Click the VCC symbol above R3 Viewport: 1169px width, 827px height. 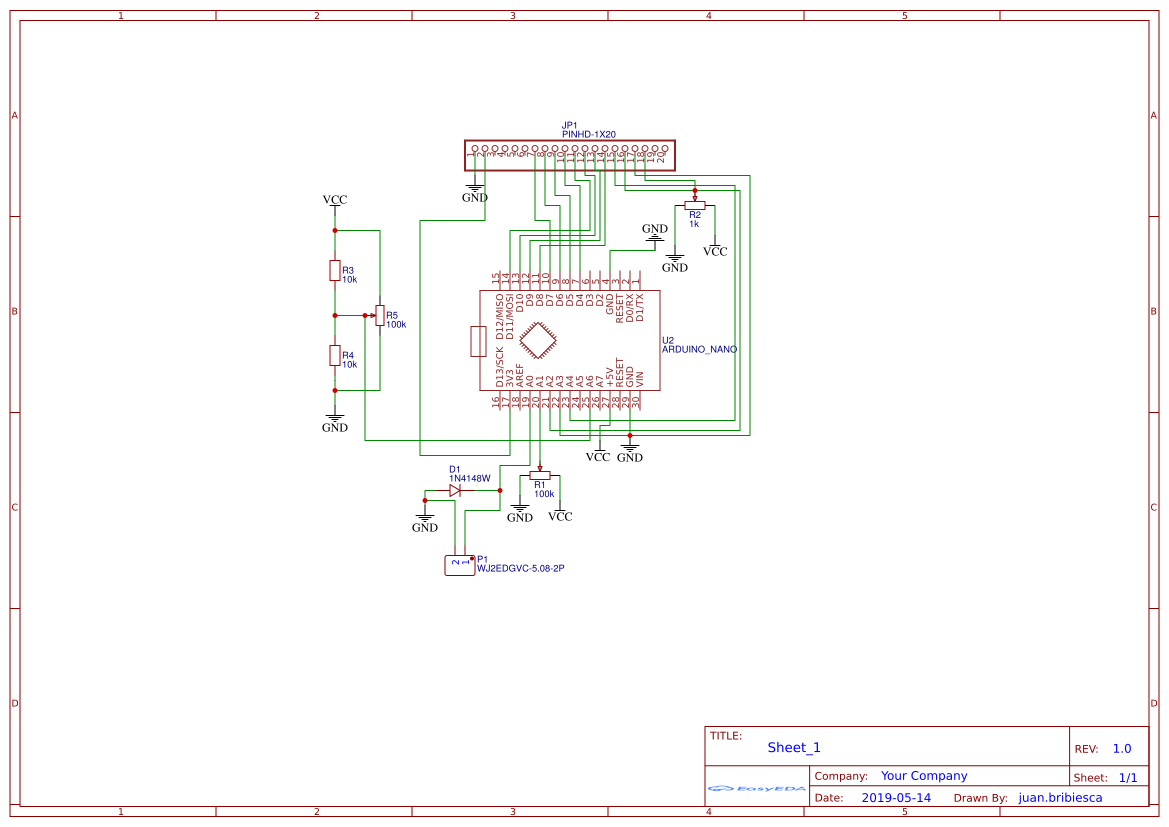[333, 201]
